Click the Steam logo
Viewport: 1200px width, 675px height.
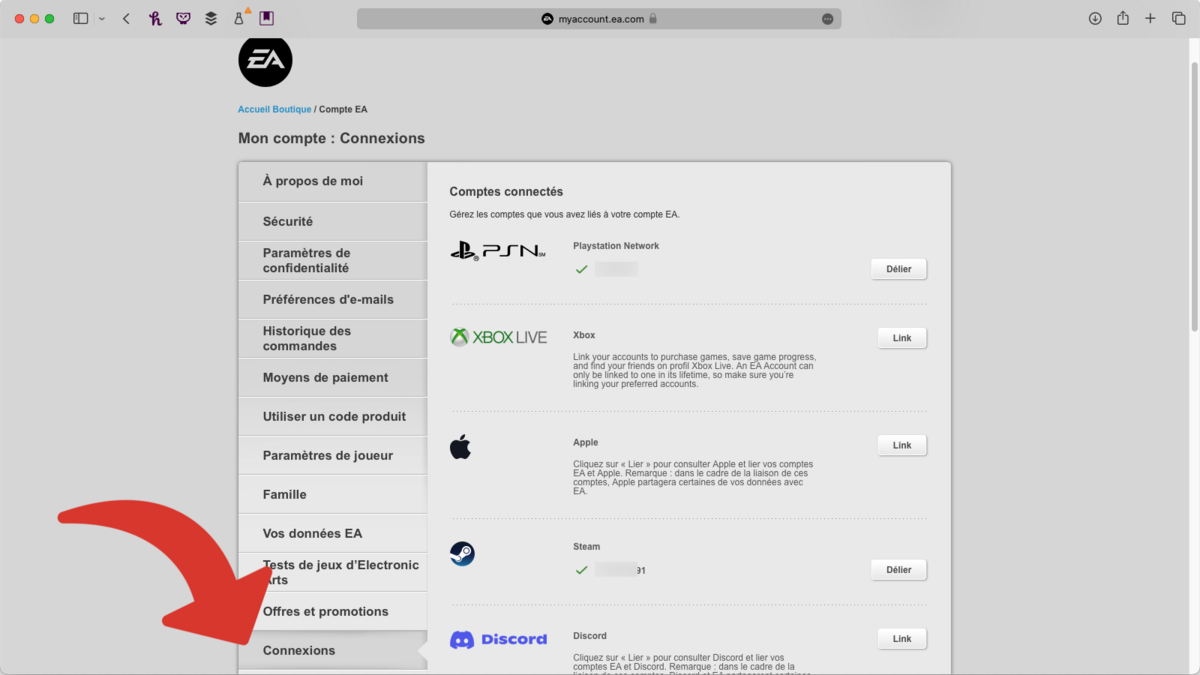coord(462,553)
